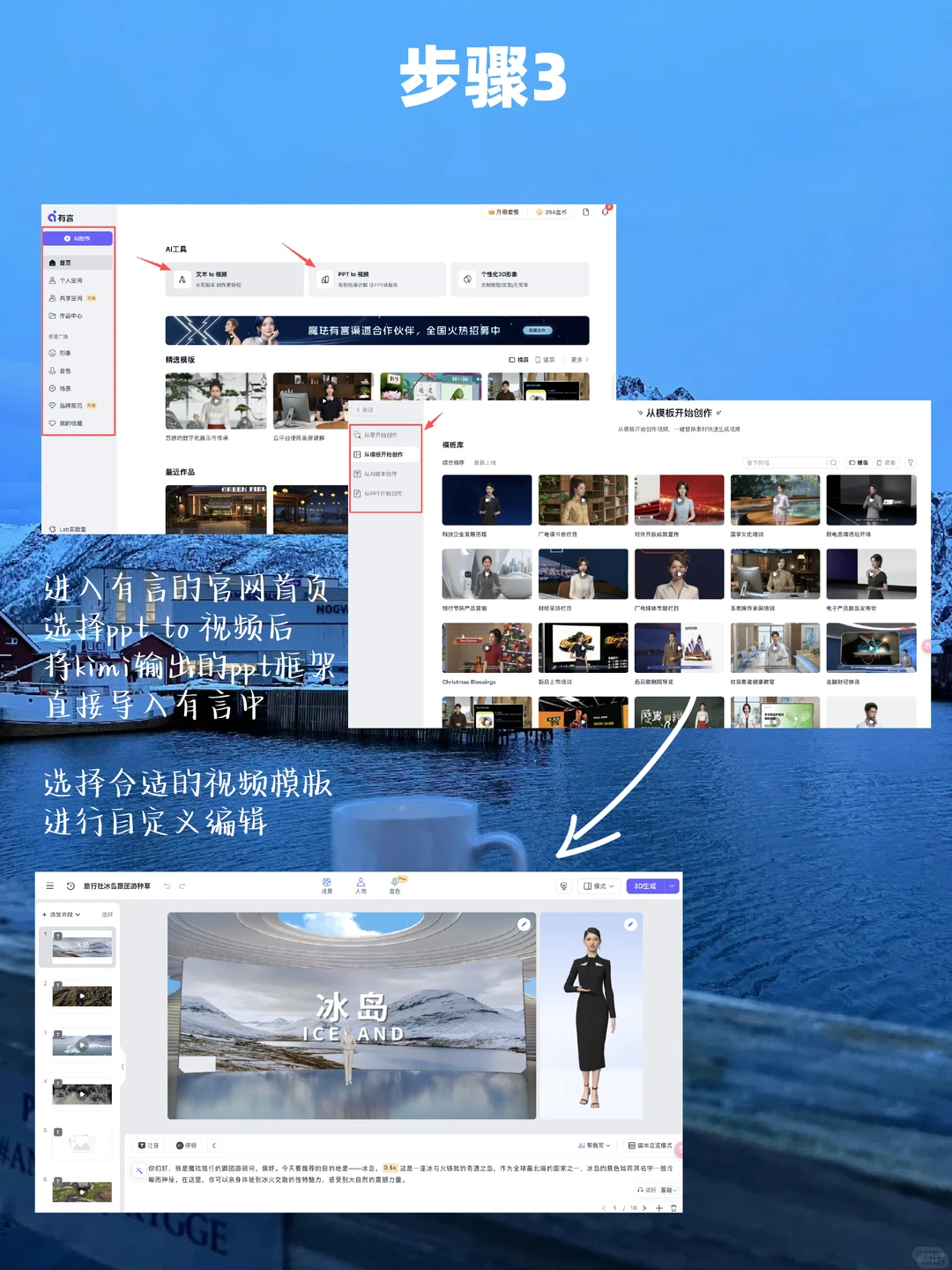
Task: Click the 魔珐有言 partner recruitment banner
Action: pyautogui.click(x=377, y=330)
